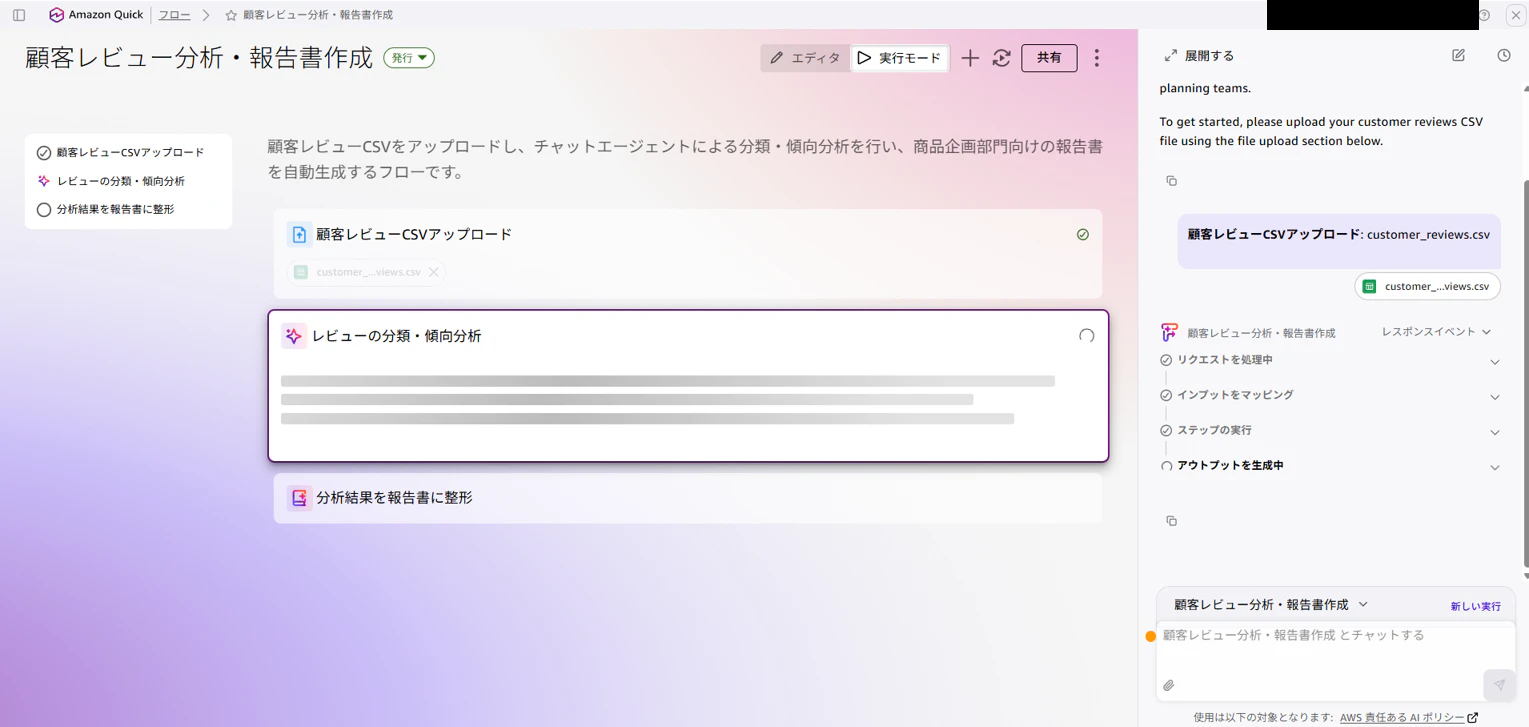The height and width of the screenshot is (727, 1529).
Task: Click the upload icon on 顧客レビューCSVアップロード card
Action: [x=299, y=235]
